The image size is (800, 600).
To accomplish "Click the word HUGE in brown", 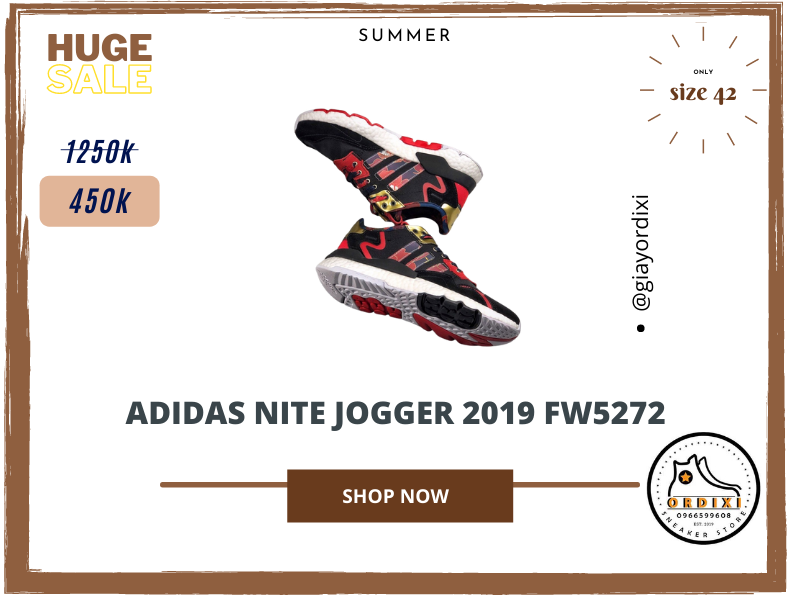I will coord(99,48).
